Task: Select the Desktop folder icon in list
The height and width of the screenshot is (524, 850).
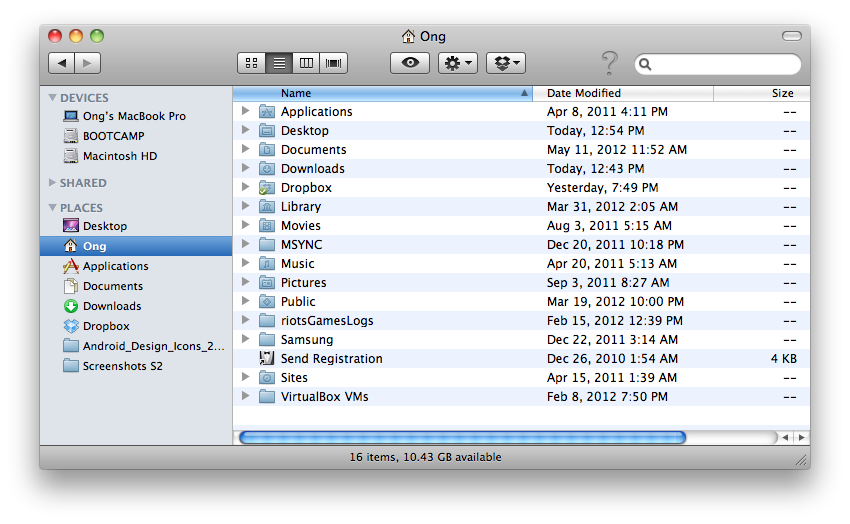Action: coord(267,131)
